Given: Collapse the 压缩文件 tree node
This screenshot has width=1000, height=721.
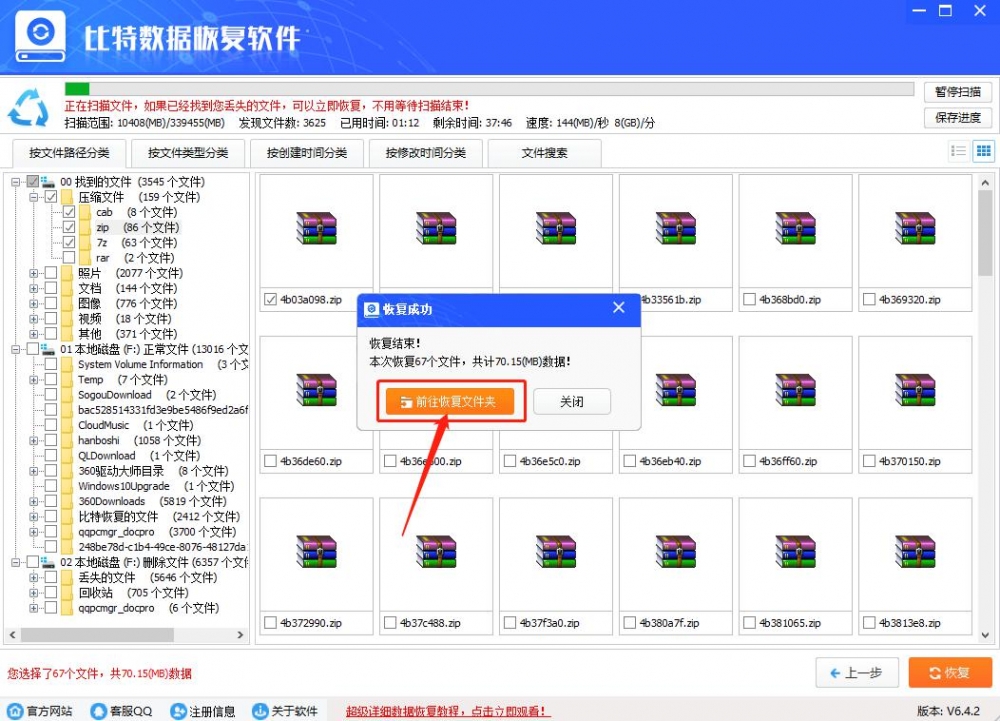Looking at the screenshot, I should point(33,197).
